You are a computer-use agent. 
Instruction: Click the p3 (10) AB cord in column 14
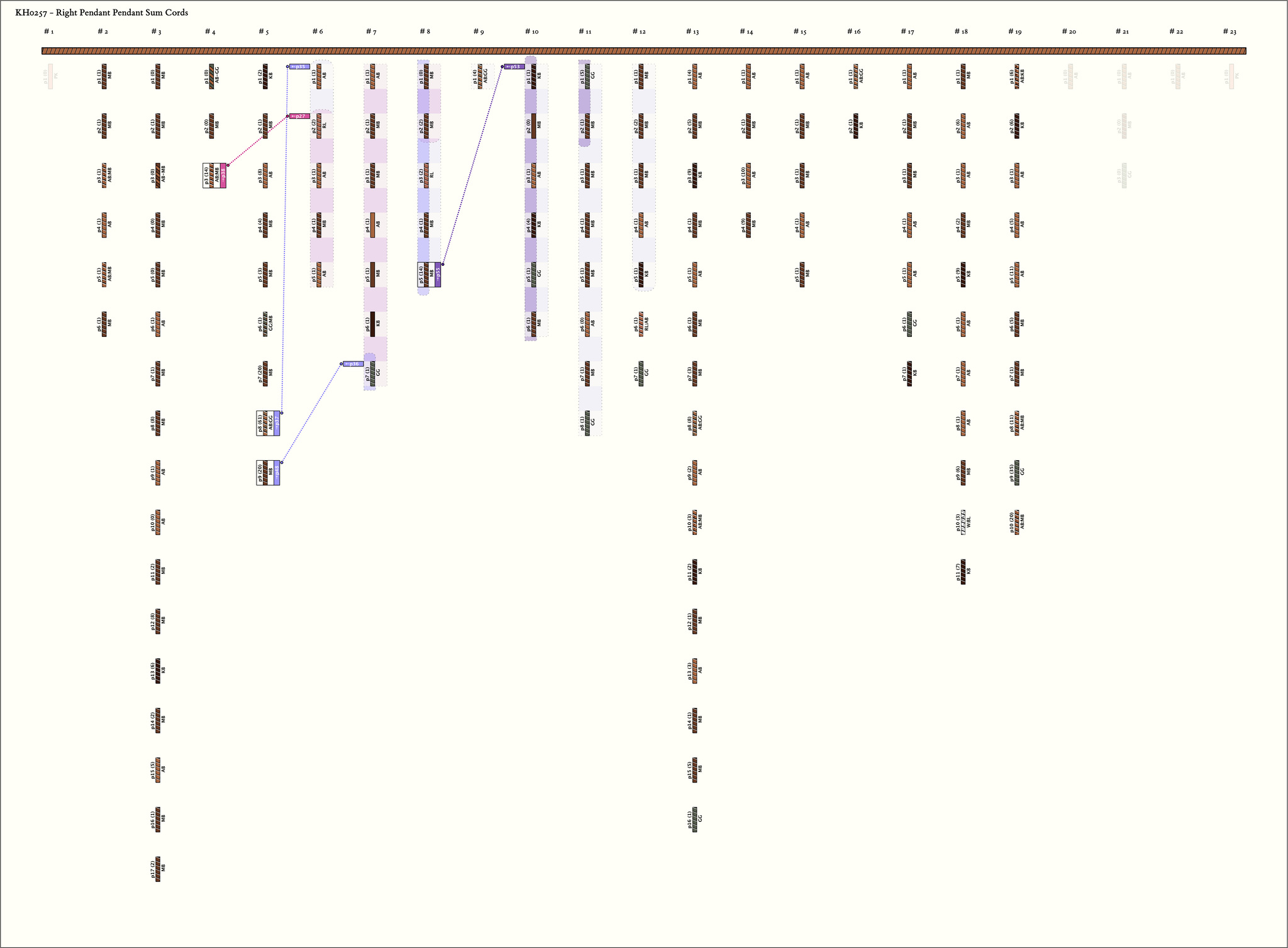tap(748, 175)
